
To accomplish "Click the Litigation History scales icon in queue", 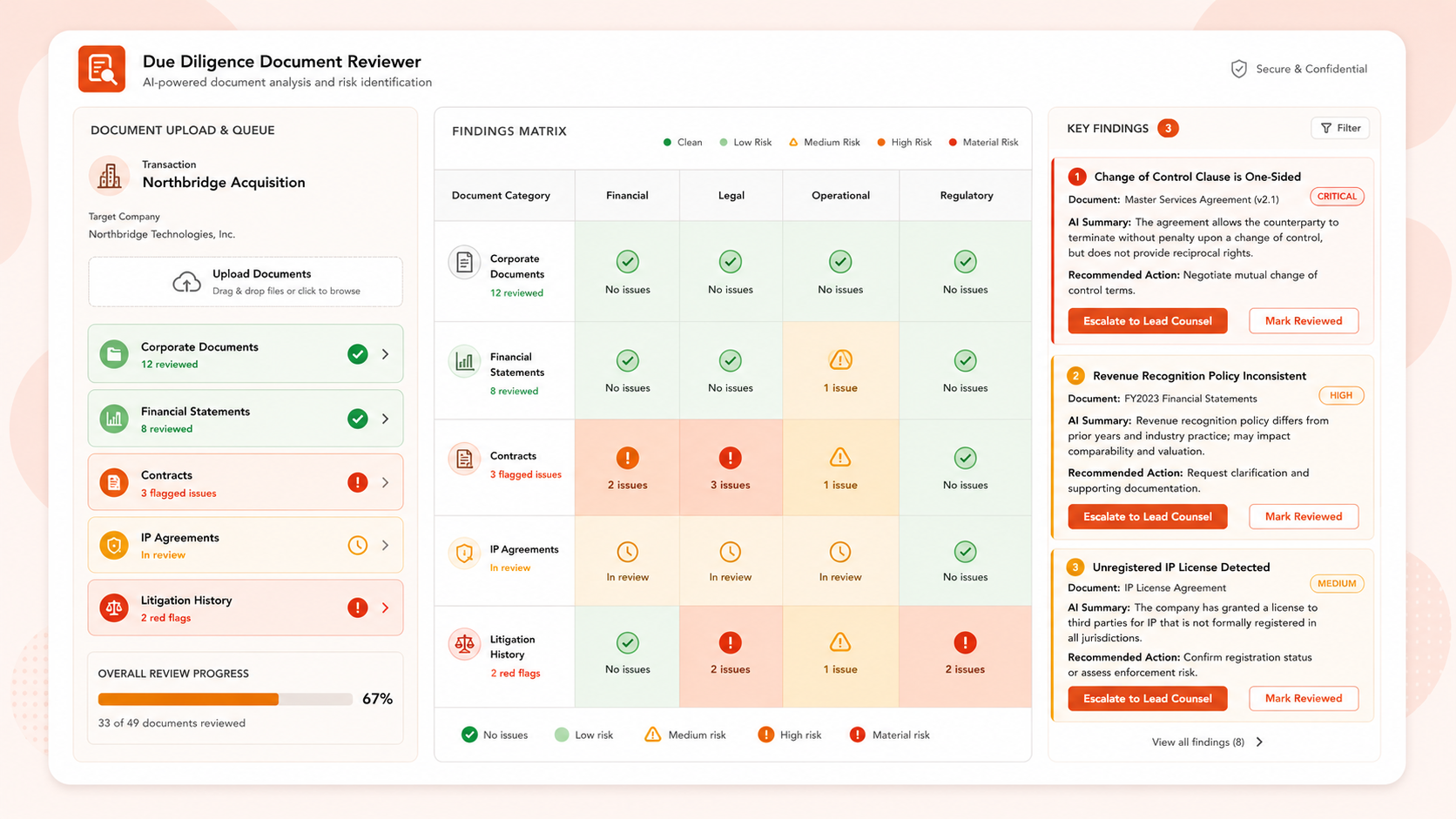I will 114,608.
